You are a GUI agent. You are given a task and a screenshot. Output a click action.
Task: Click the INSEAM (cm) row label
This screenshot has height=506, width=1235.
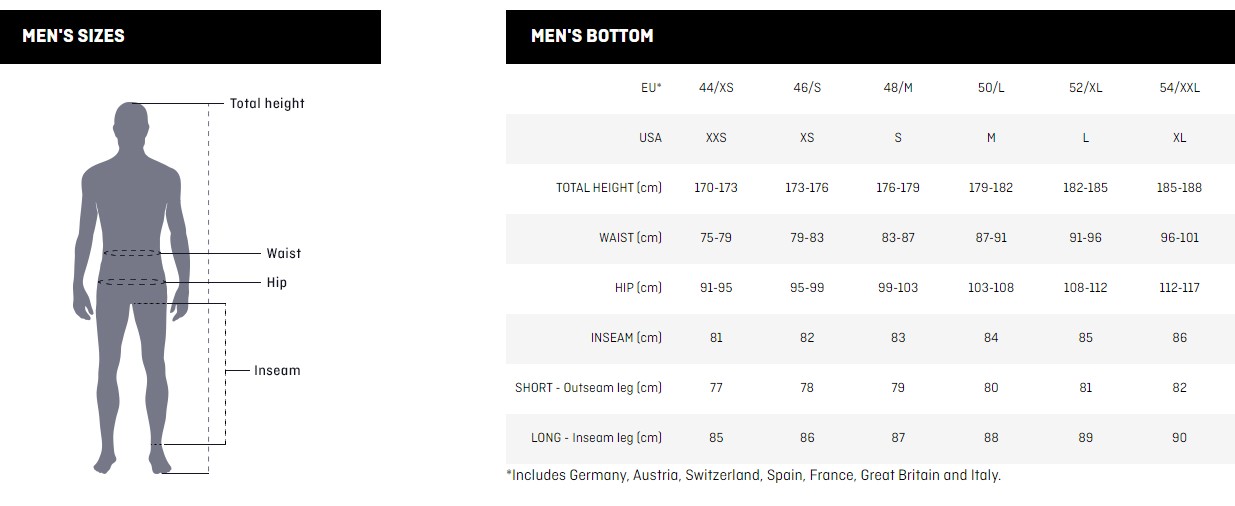point(626,338)
